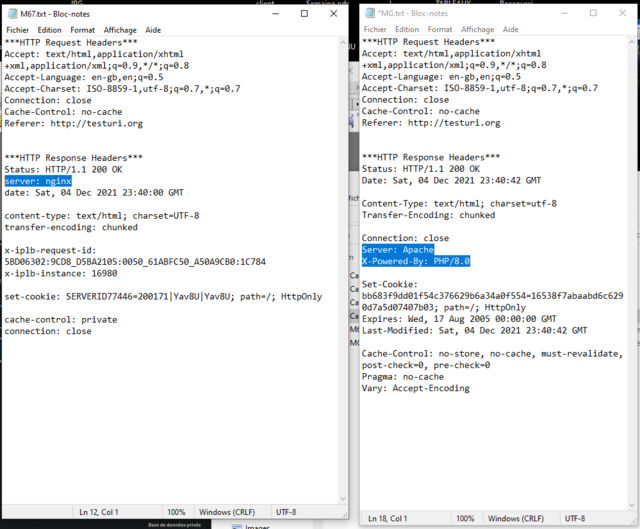Maximize the M67.txt Notepad window

tap(304, 14)
